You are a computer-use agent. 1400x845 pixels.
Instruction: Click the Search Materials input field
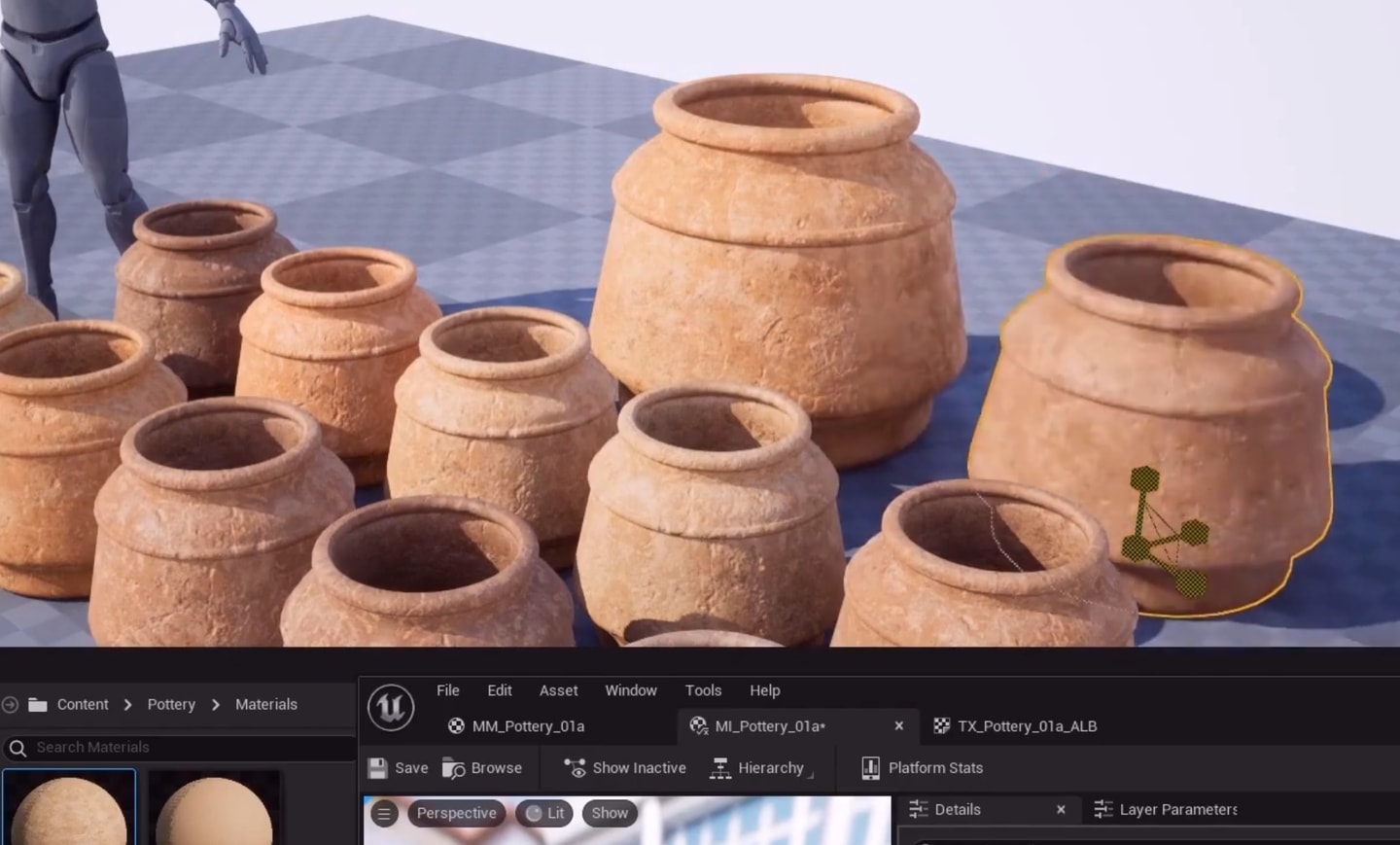(180, 748)
